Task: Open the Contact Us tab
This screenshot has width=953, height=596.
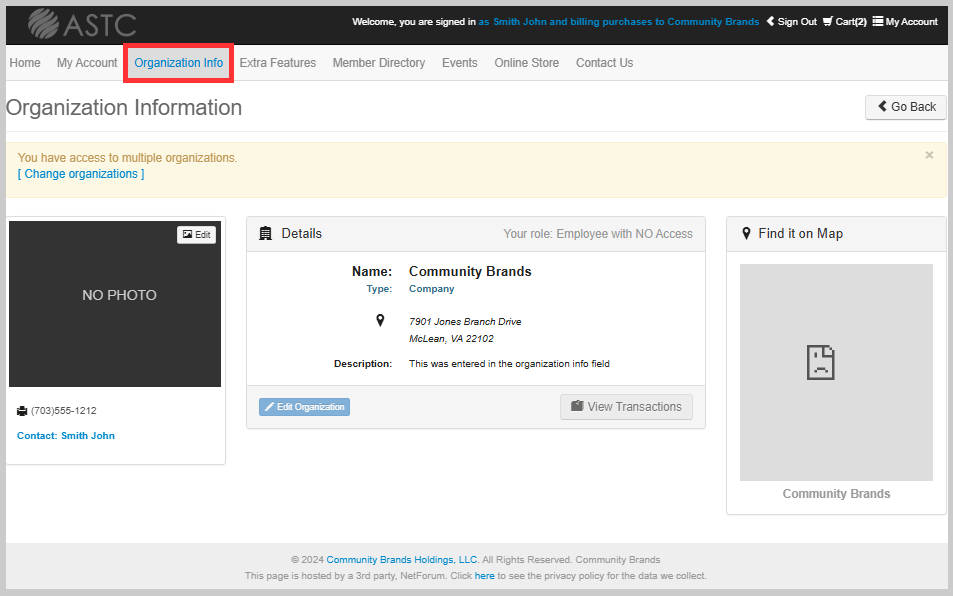Action: pyautogui.click(x=604, y=63)
